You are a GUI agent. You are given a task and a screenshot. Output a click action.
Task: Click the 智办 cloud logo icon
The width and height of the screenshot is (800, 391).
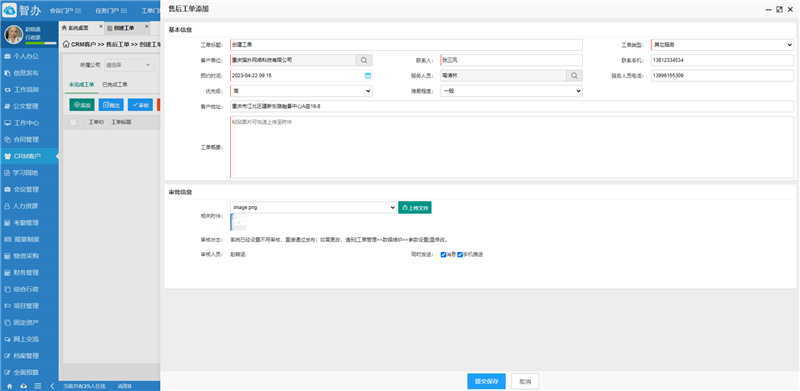[10, 10]
